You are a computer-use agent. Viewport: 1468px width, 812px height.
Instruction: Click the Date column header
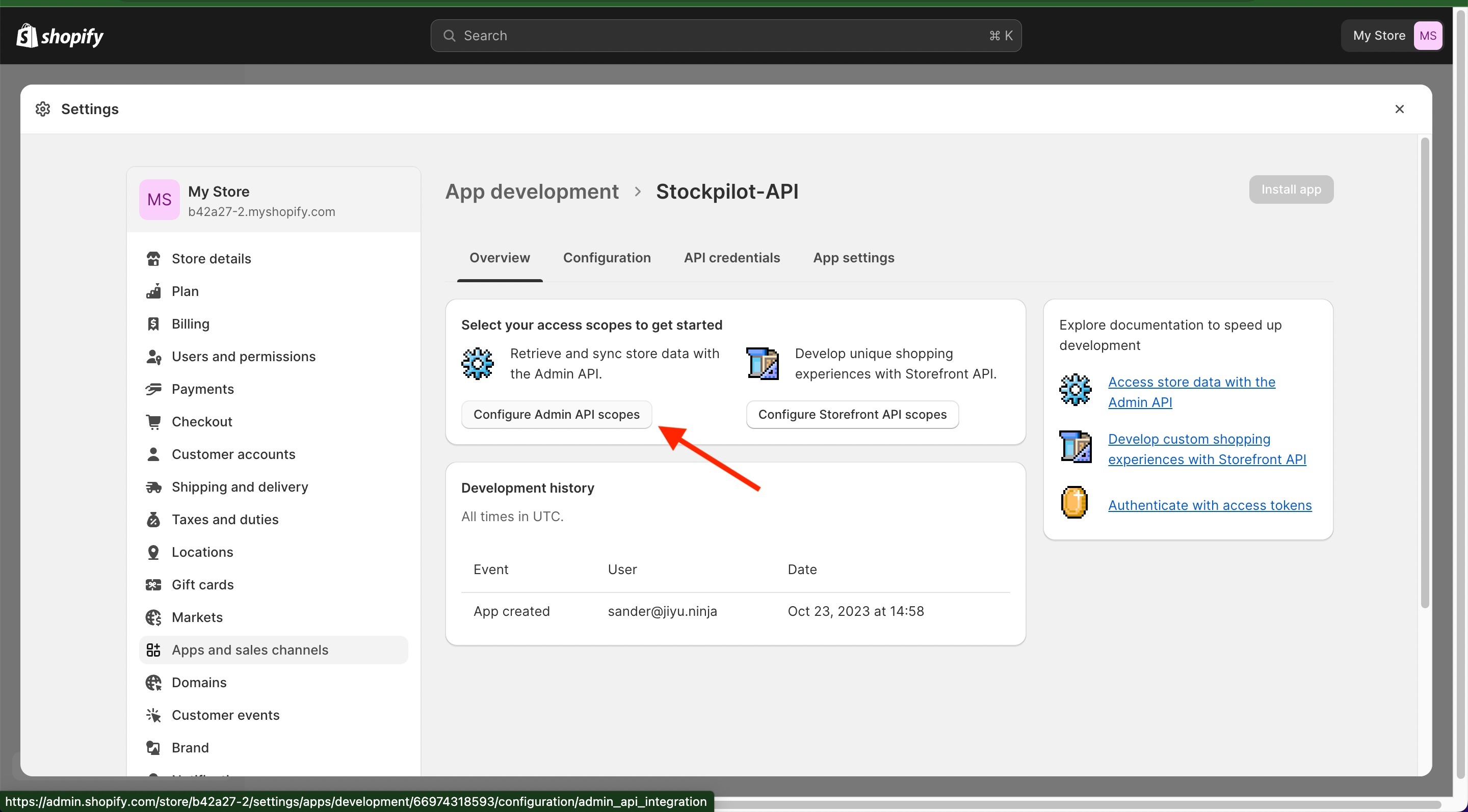(802, 570)
